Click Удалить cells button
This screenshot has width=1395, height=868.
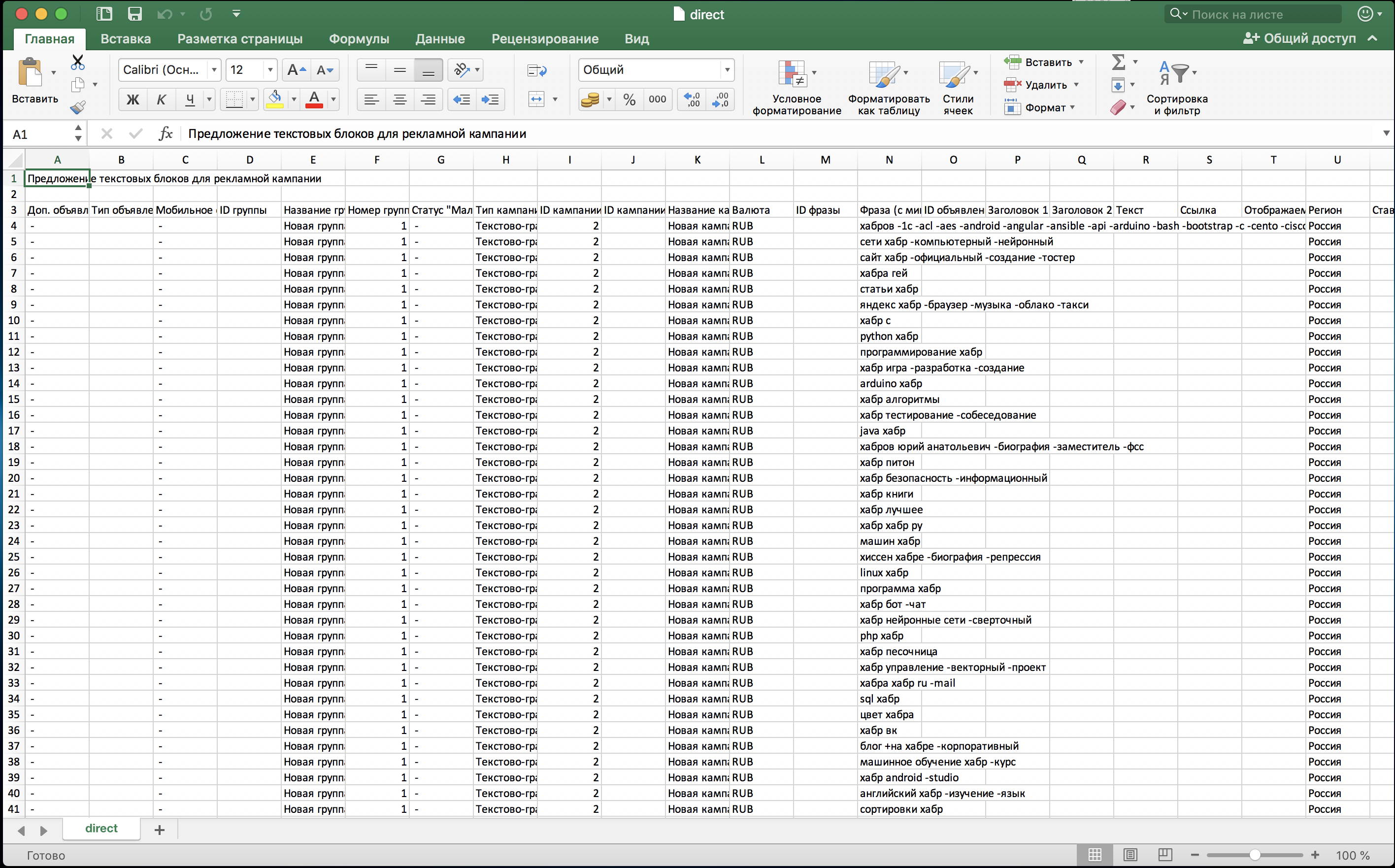(1035, 85)
